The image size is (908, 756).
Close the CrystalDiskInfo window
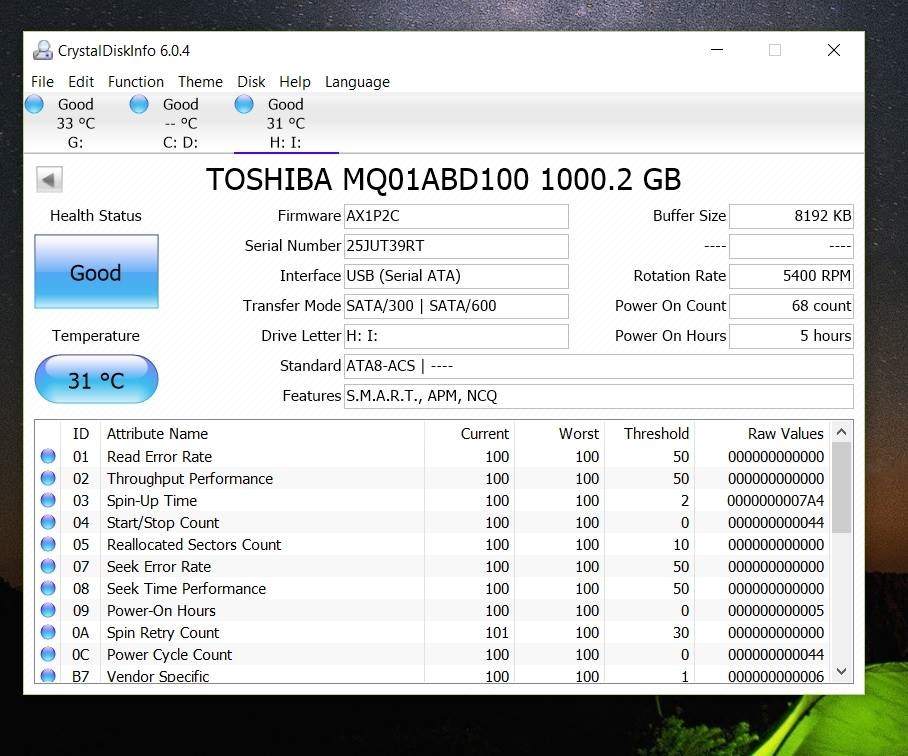coord(833,50)
